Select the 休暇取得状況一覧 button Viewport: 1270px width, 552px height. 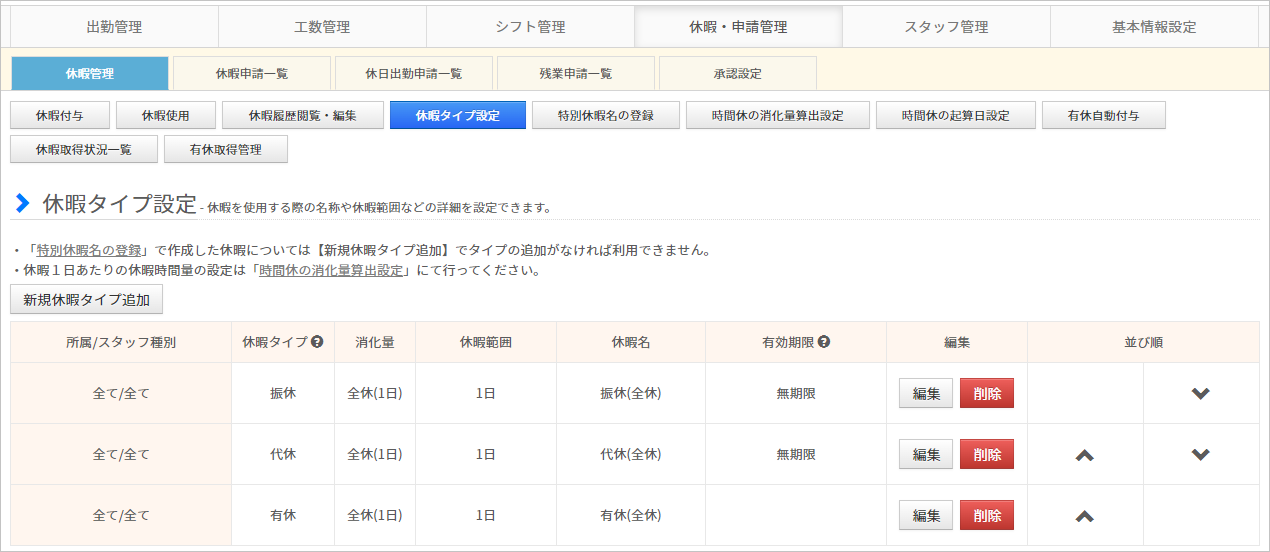click(83, 150)
